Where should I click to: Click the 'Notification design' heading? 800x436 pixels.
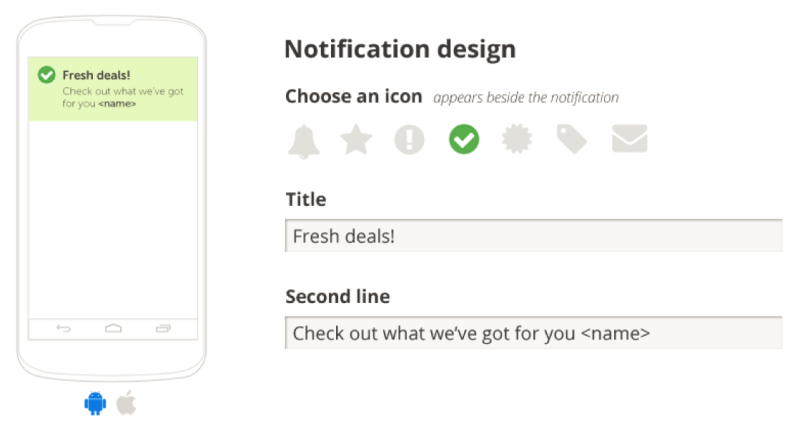[x=400, y=49]
